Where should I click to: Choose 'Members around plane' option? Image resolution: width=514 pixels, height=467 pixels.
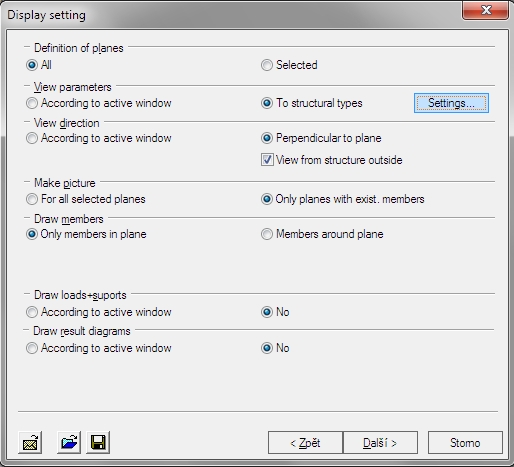(x=322, y=234)
